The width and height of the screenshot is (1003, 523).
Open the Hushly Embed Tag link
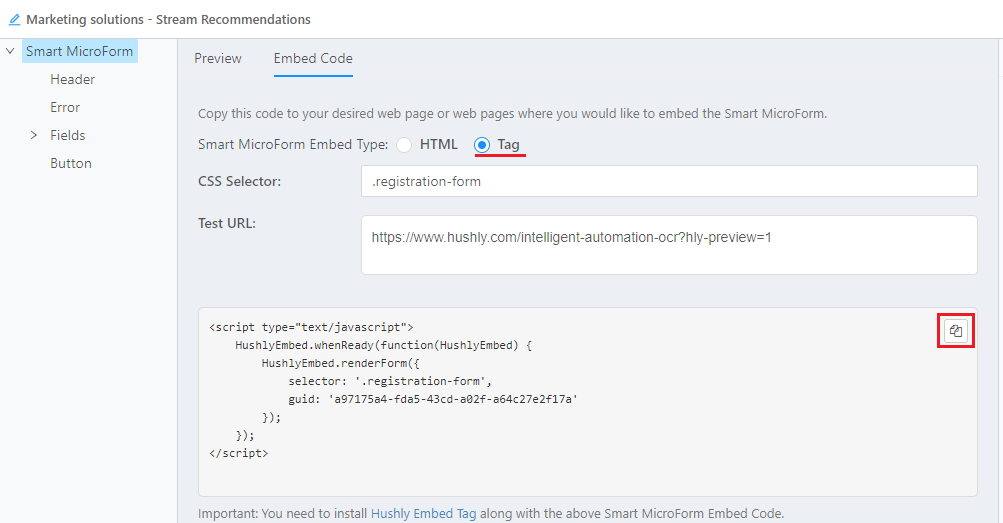click(x=423, y=513)
